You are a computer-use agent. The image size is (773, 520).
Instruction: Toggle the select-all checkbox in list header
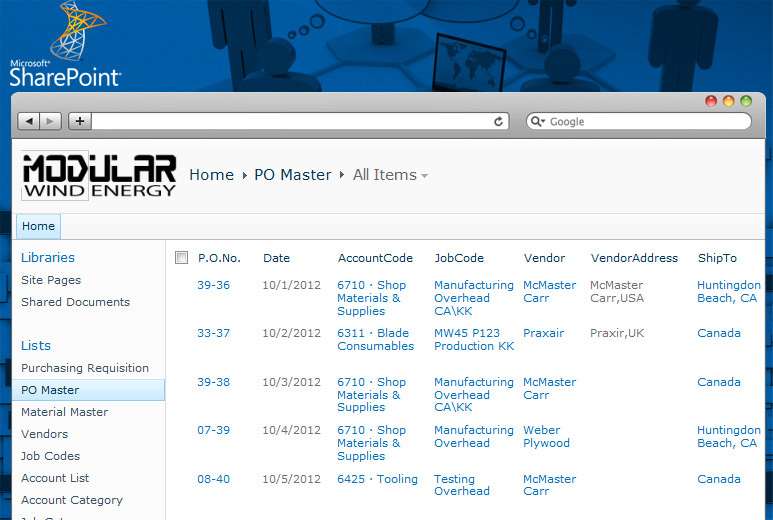(x=181, y=258)
